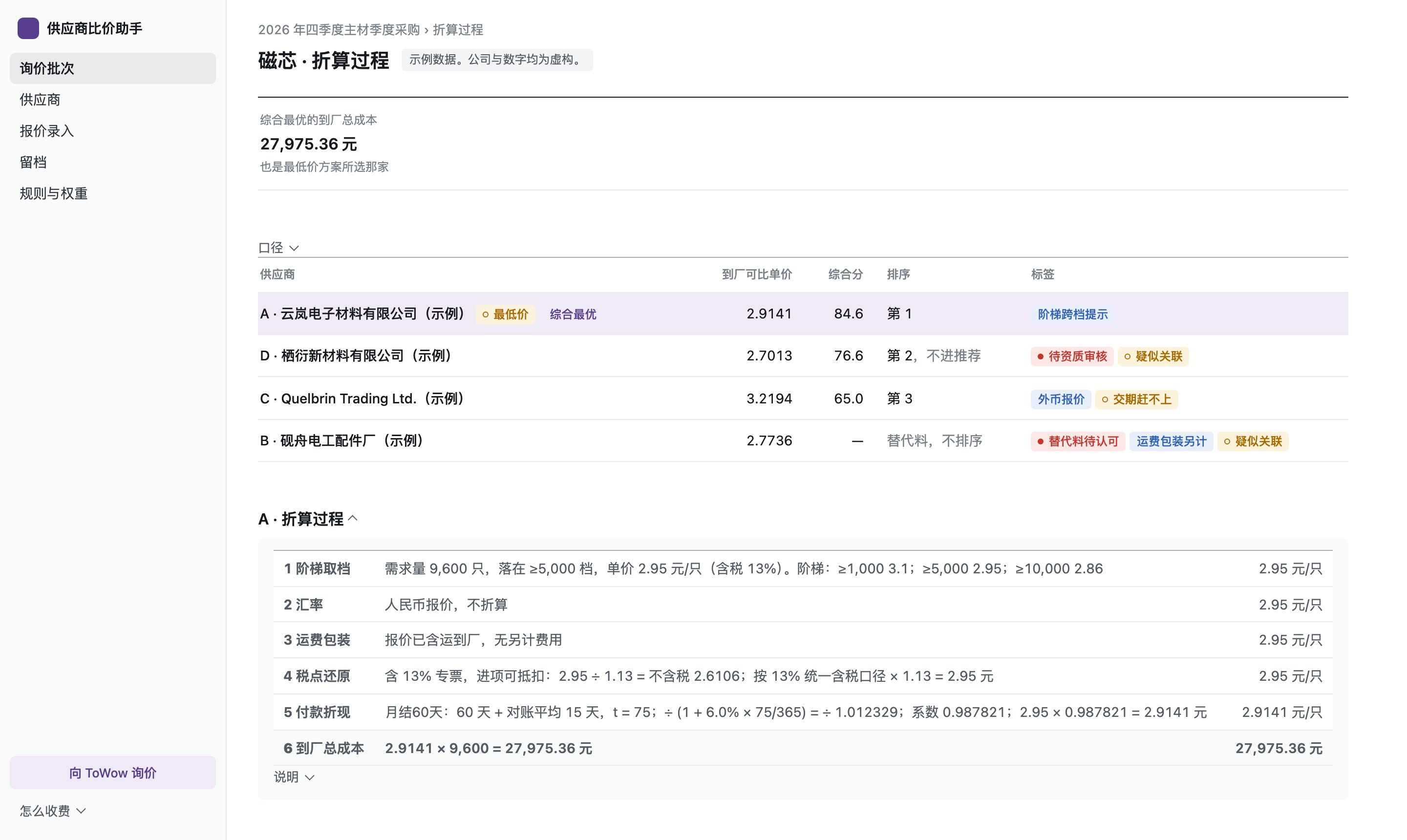This screenshot has width=1407, height=840.
Task: Click step row 4 税点还原
Action: click(802, 676)
